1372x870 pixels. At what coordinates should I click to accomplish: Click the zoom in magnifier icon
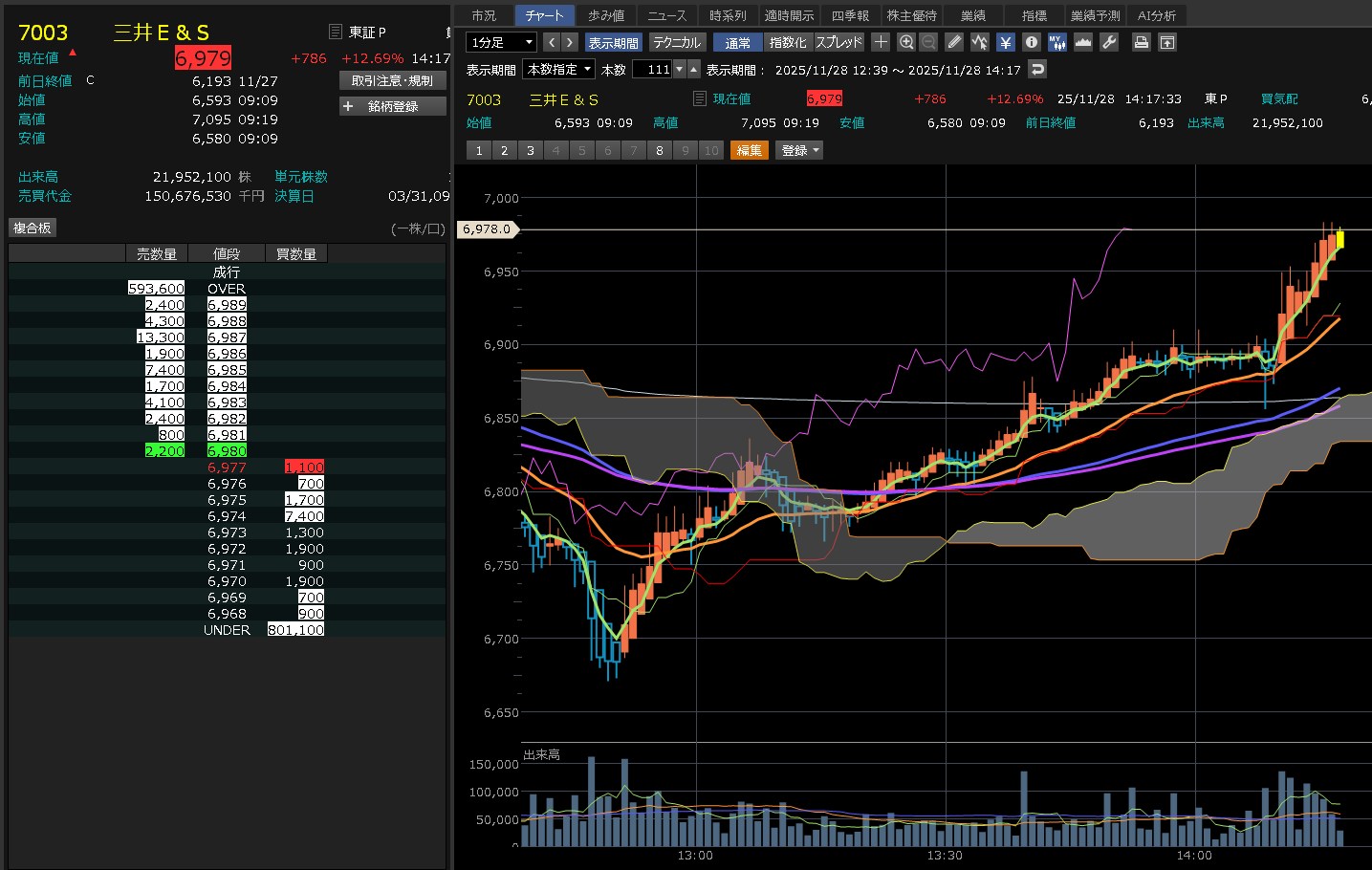(906, 42)
